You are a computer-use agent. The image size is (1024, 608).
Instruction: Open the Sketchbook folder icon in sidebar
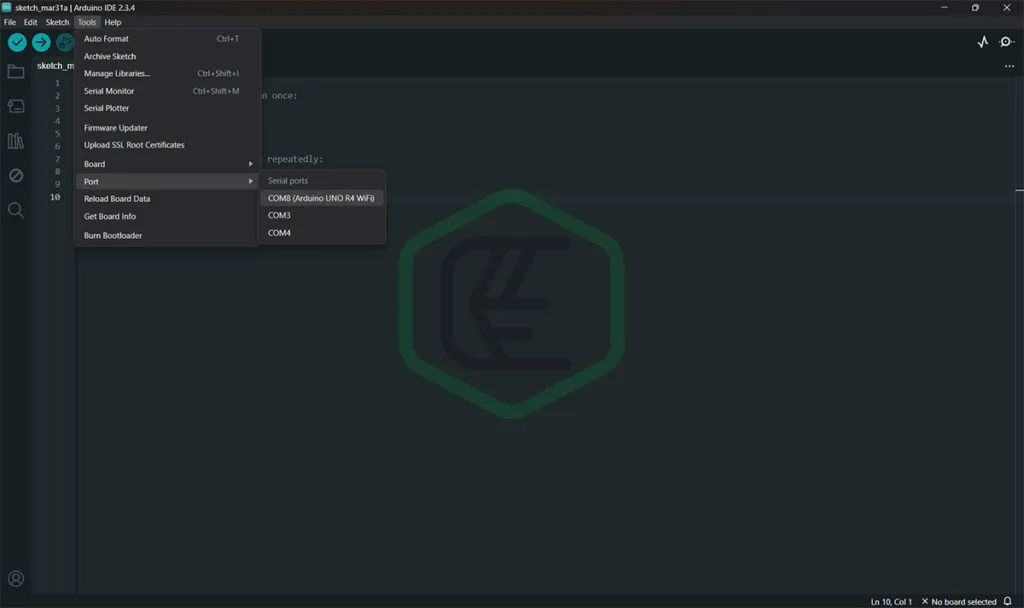tap(16, 71)
